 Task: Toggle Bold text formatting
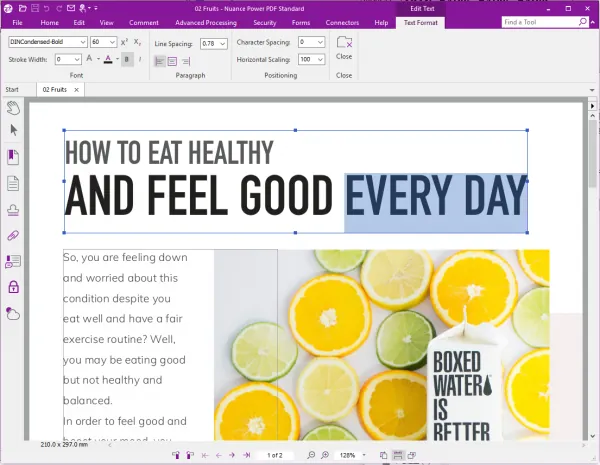(x=127, y=59)
